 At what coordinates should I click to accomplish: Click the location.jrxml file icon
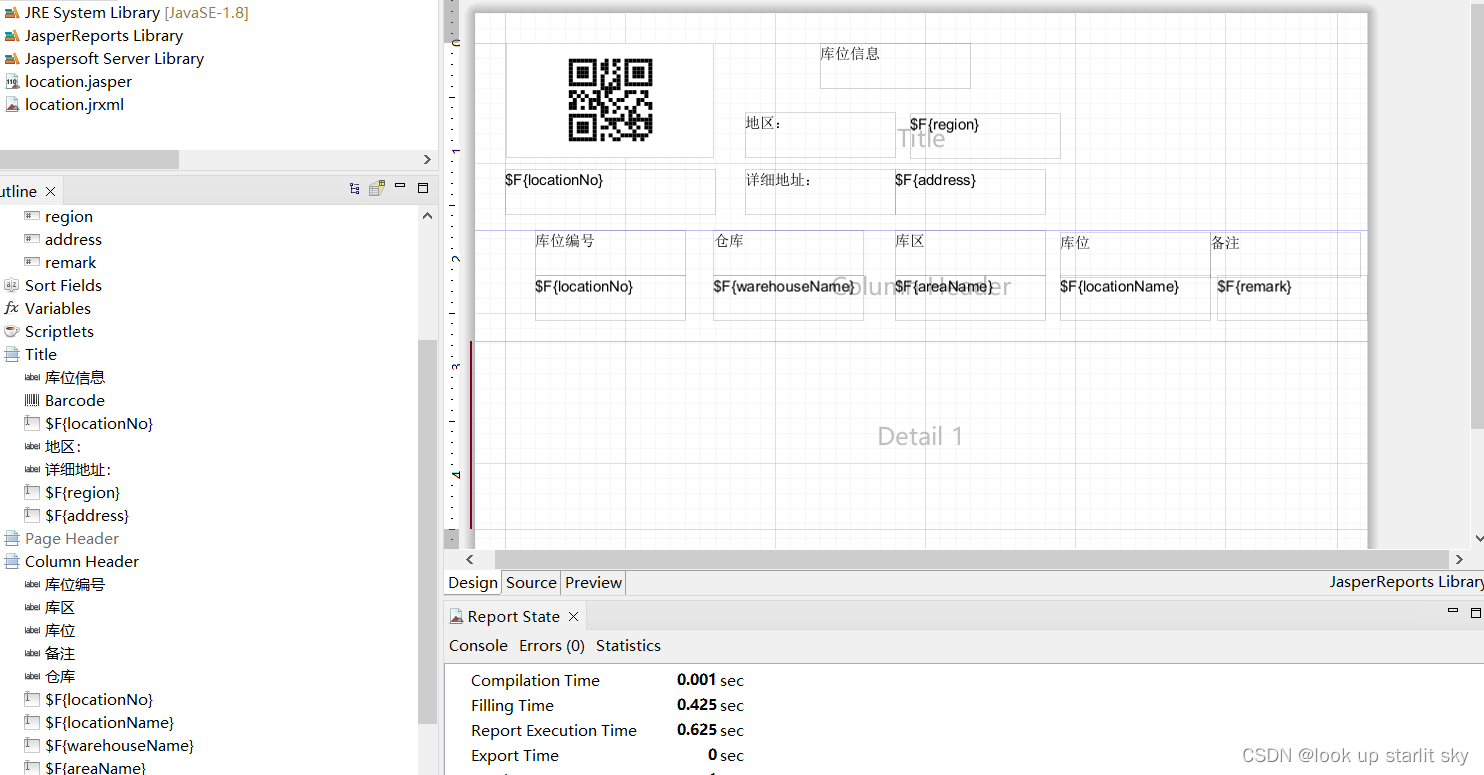(x=14, y=104)
